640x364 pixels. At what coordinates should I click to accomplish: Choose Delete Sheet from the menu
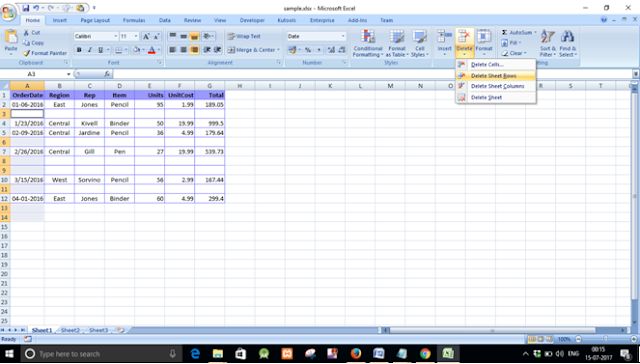click(496, 98)
